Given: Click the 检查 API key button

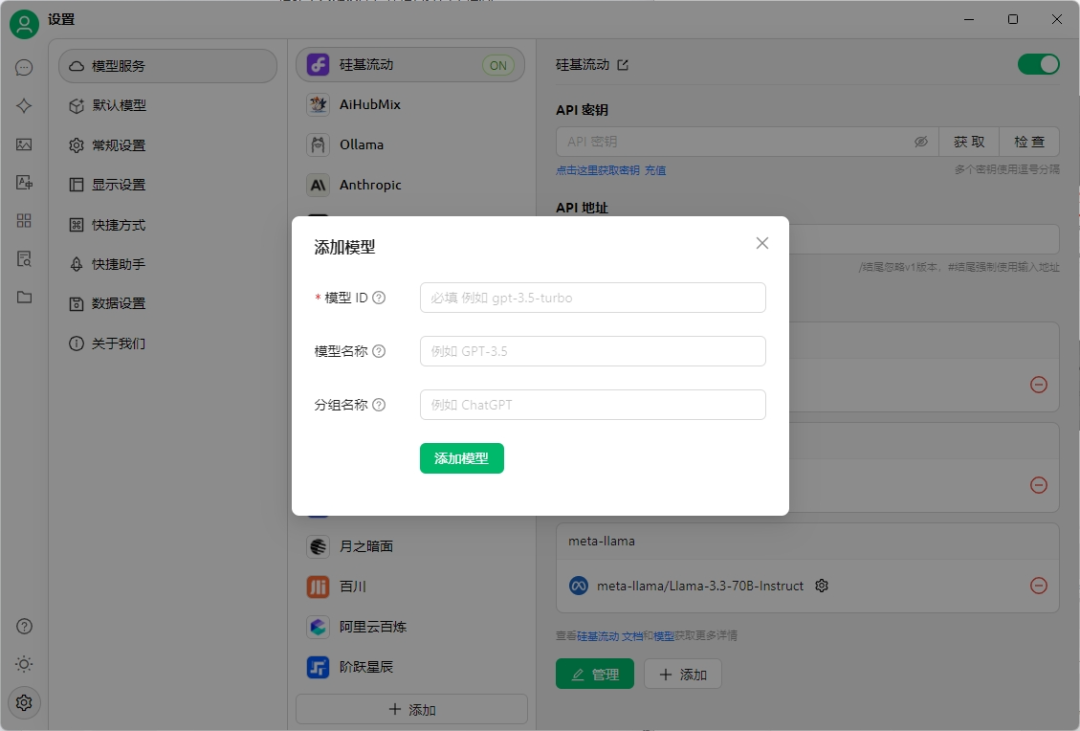Looking at the screenshot, I should click(1029, 142).
